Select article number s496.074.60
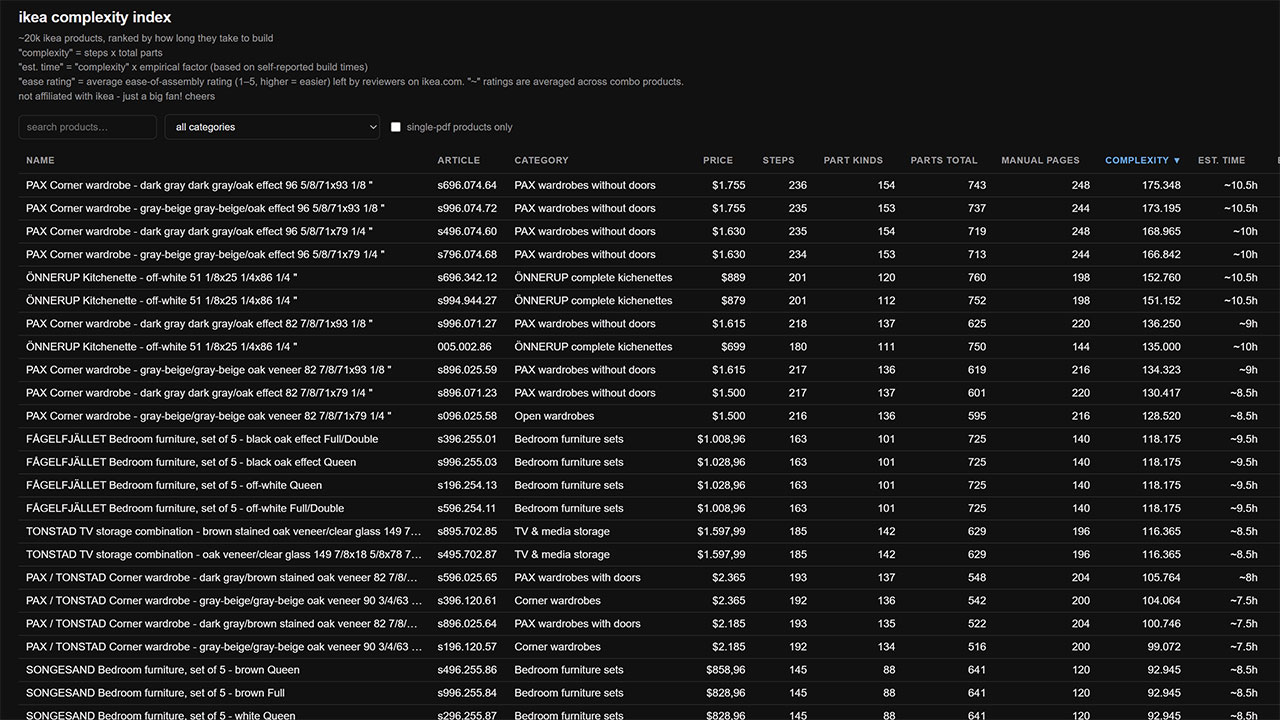This screenshot has width=1280, height=720. pos(467,231)
